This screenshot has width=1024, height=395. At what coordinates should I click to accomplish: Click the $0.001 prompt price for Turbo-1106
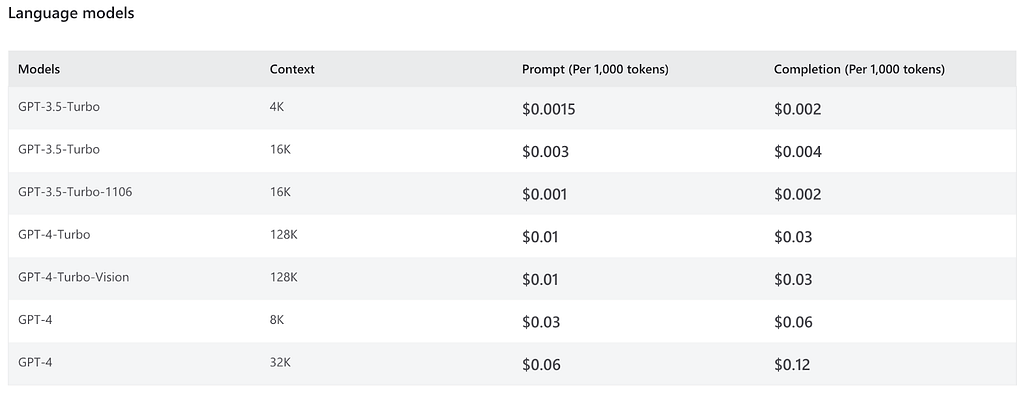pyautogui.click(x=545, y=195)
